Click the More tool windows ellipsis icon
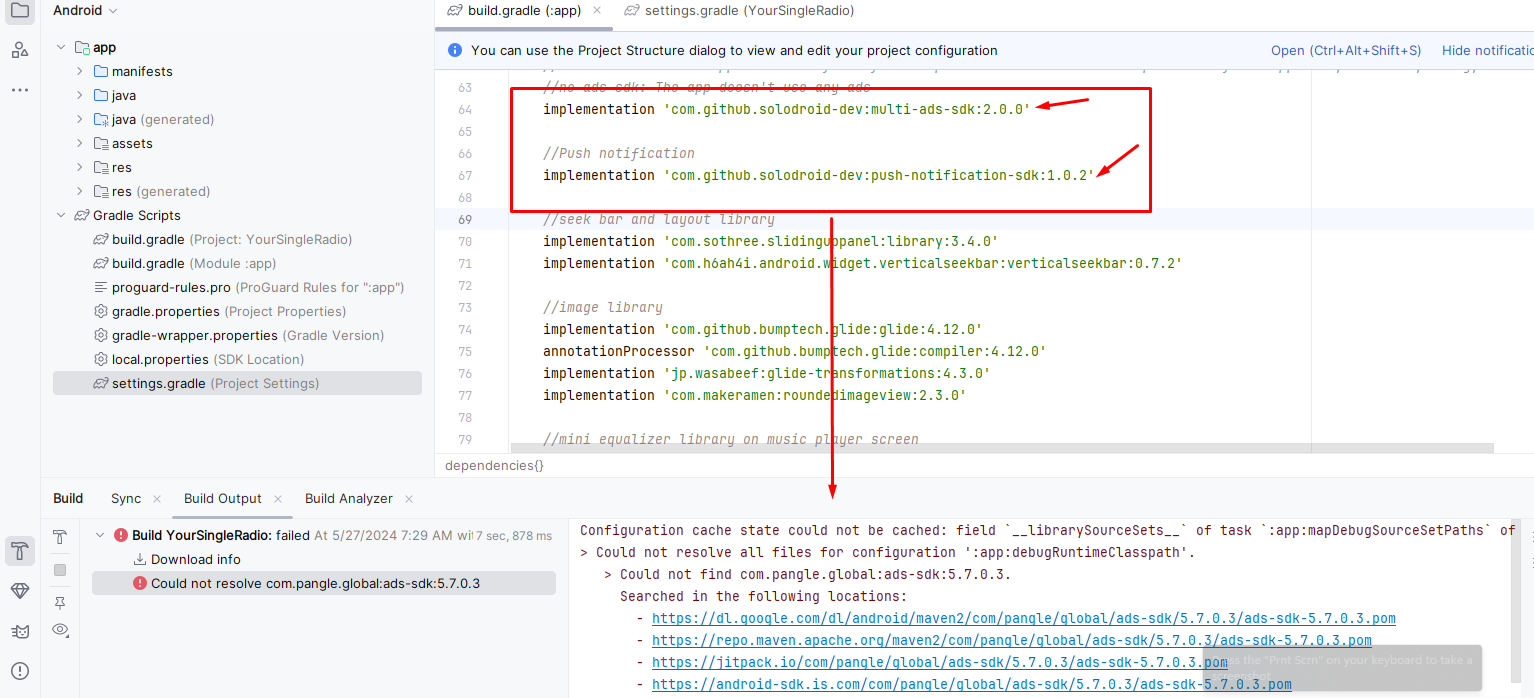Viewport: 1534px width, 698px height. [20, 90]
